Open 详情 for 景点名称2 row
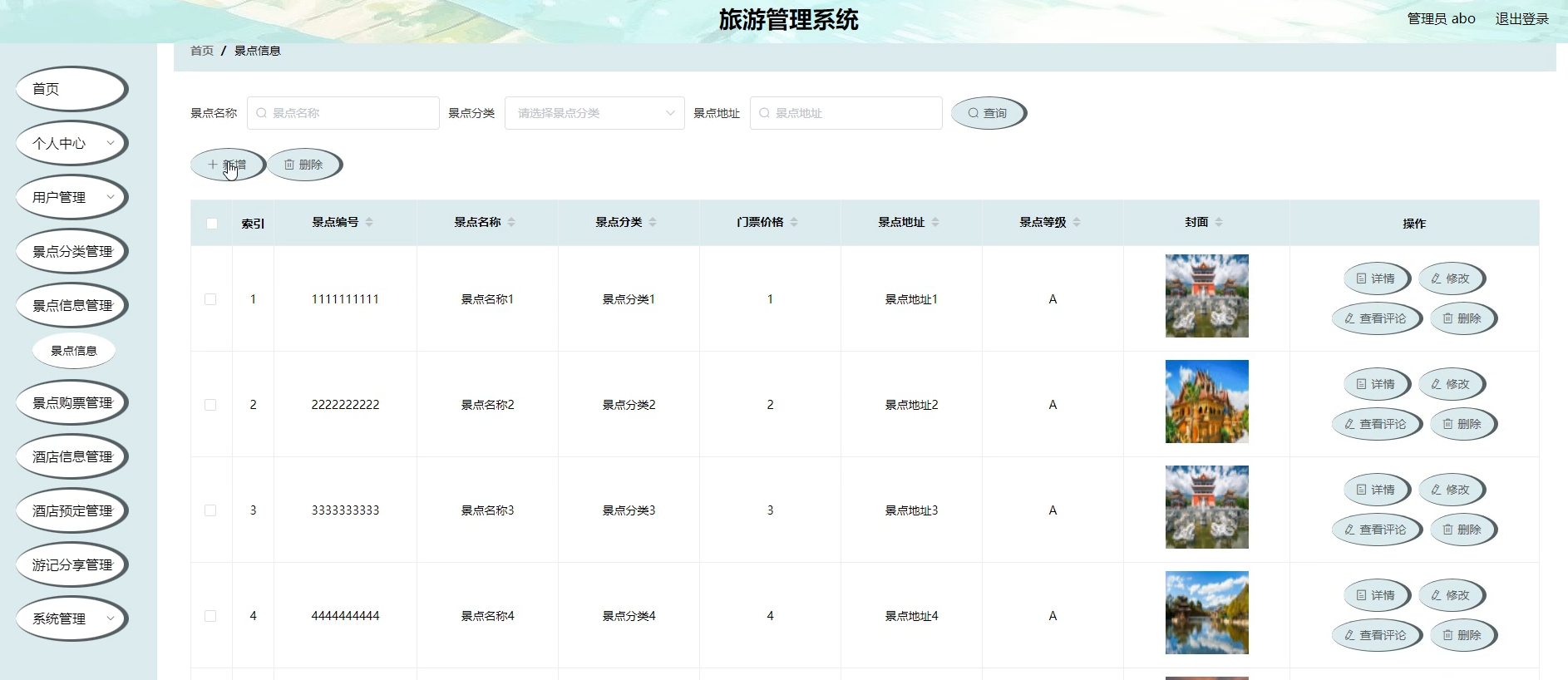Screen dimensions: 1568x680 1376,384
